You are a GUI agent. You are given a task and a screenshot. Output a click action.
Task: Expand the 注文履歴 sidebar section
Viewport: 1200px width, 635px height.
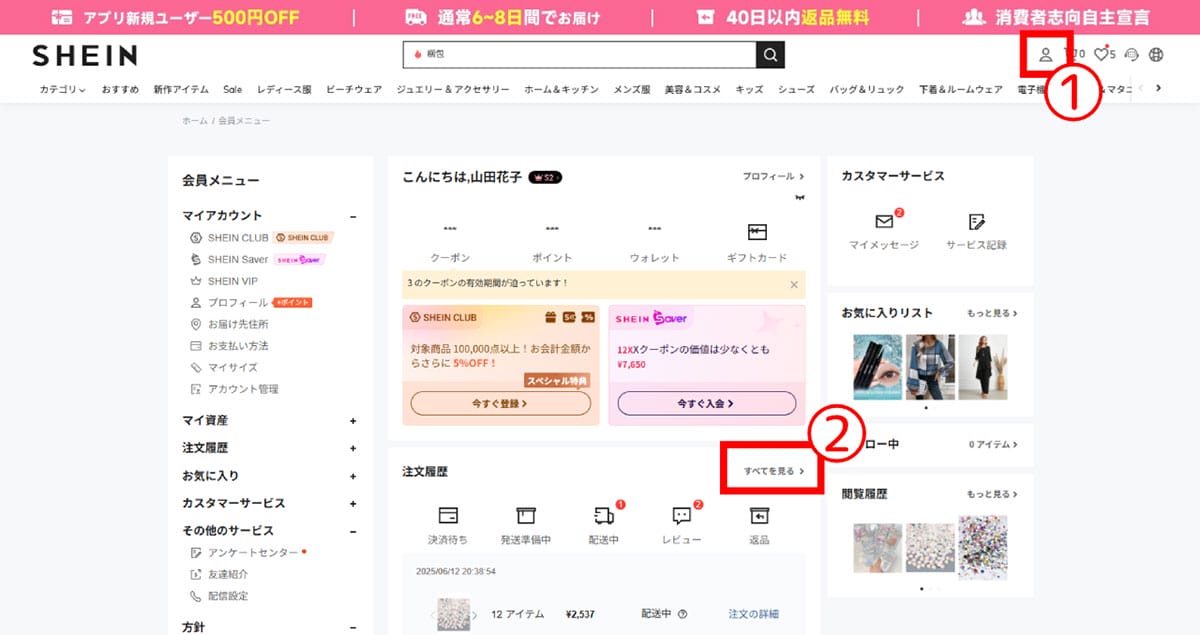tap(353, 449)
